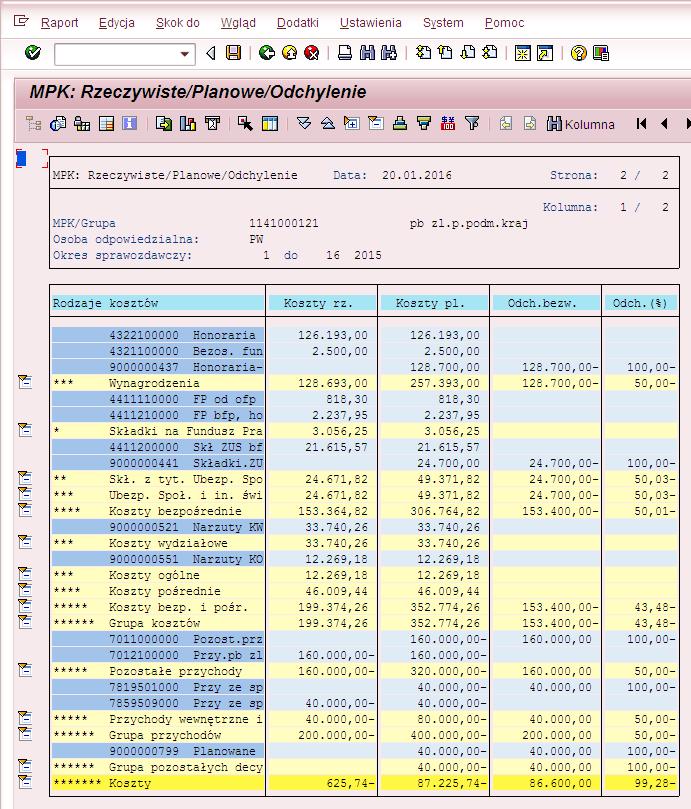The height and width of the screenshot is (809, 691).
Task: Open the Skok do menu
Action: pyautogui.click(x=178, y=23)
